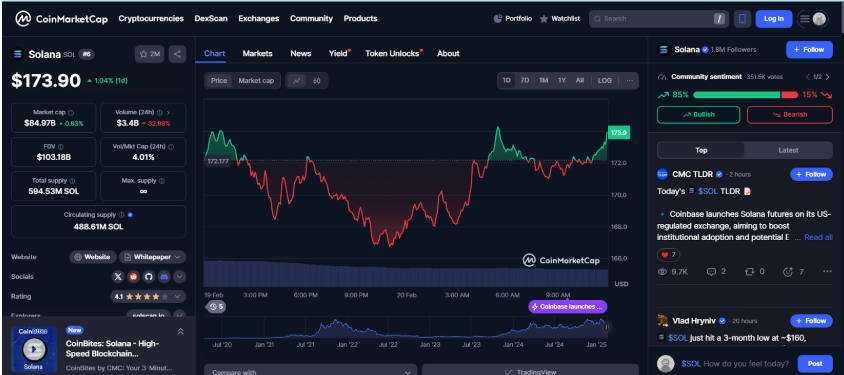The width and height of the screenshot is (844, 375).
Task: Switch feed to Latest
Action: click(x=788, y=151)
